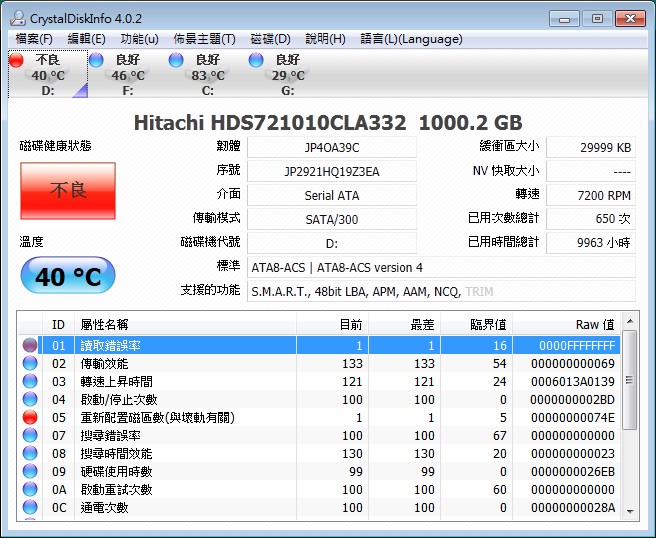Click the blue status orb of attribute 09
656x538 pixels.
pyautogui.click(x=30, y=471)
